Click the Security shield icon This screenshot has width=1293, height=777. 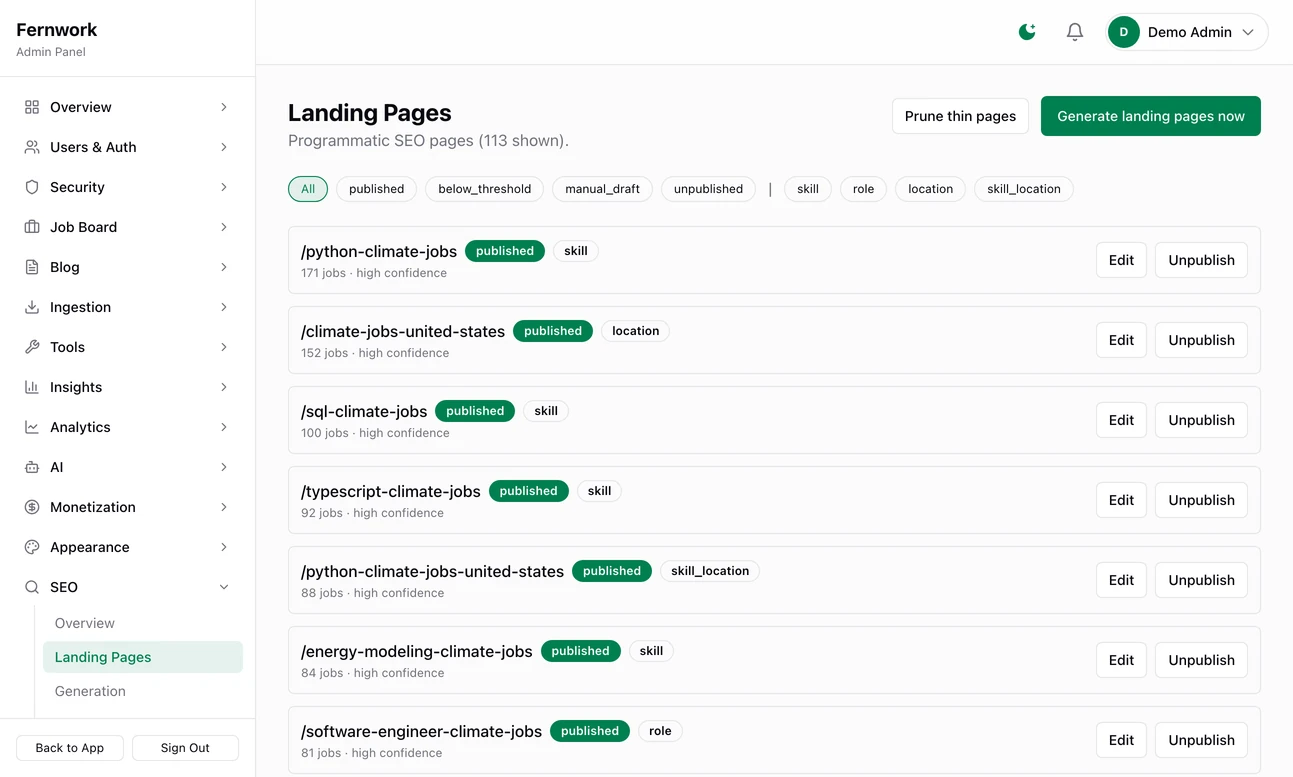point(32,187)
